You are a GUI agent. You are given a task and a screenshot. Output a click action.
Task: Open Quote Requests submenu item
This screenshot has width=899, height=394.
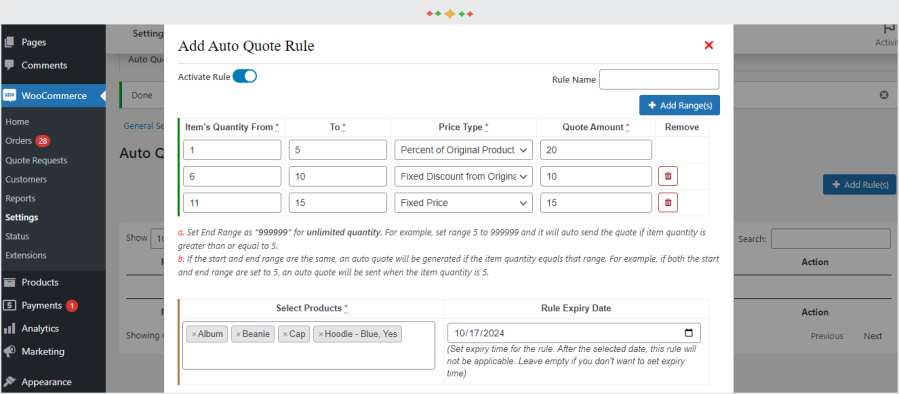point(36,161)
